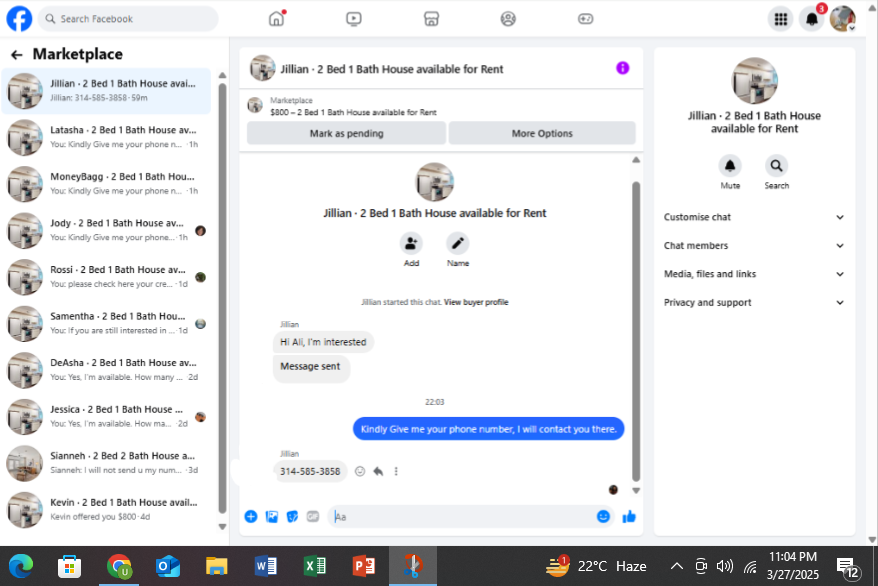Open the View buyer profile link
The image size is (878, 586).
(476, 302)
